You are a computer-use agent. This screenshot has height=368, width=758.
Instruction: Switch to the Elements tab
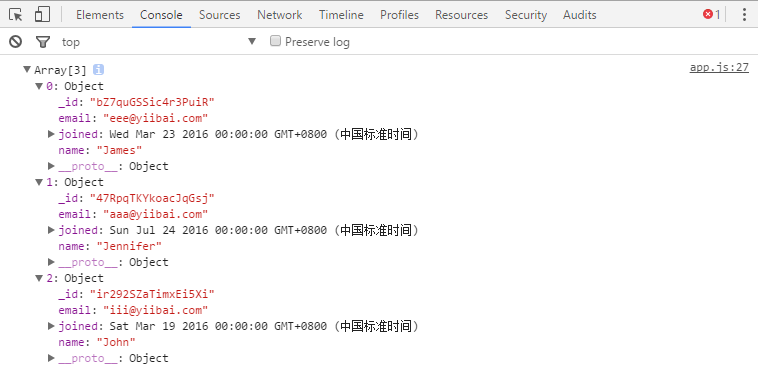pos(100,15)
